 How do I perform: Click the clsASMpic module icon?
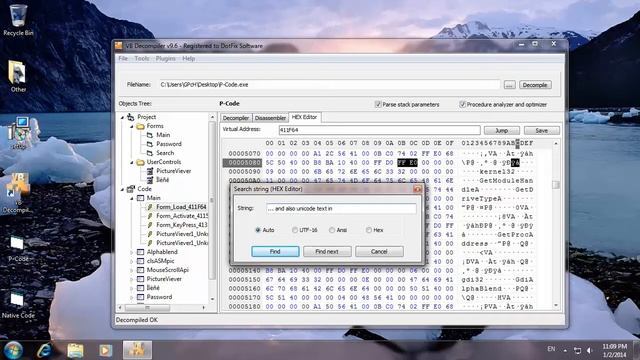pos(140,261)
